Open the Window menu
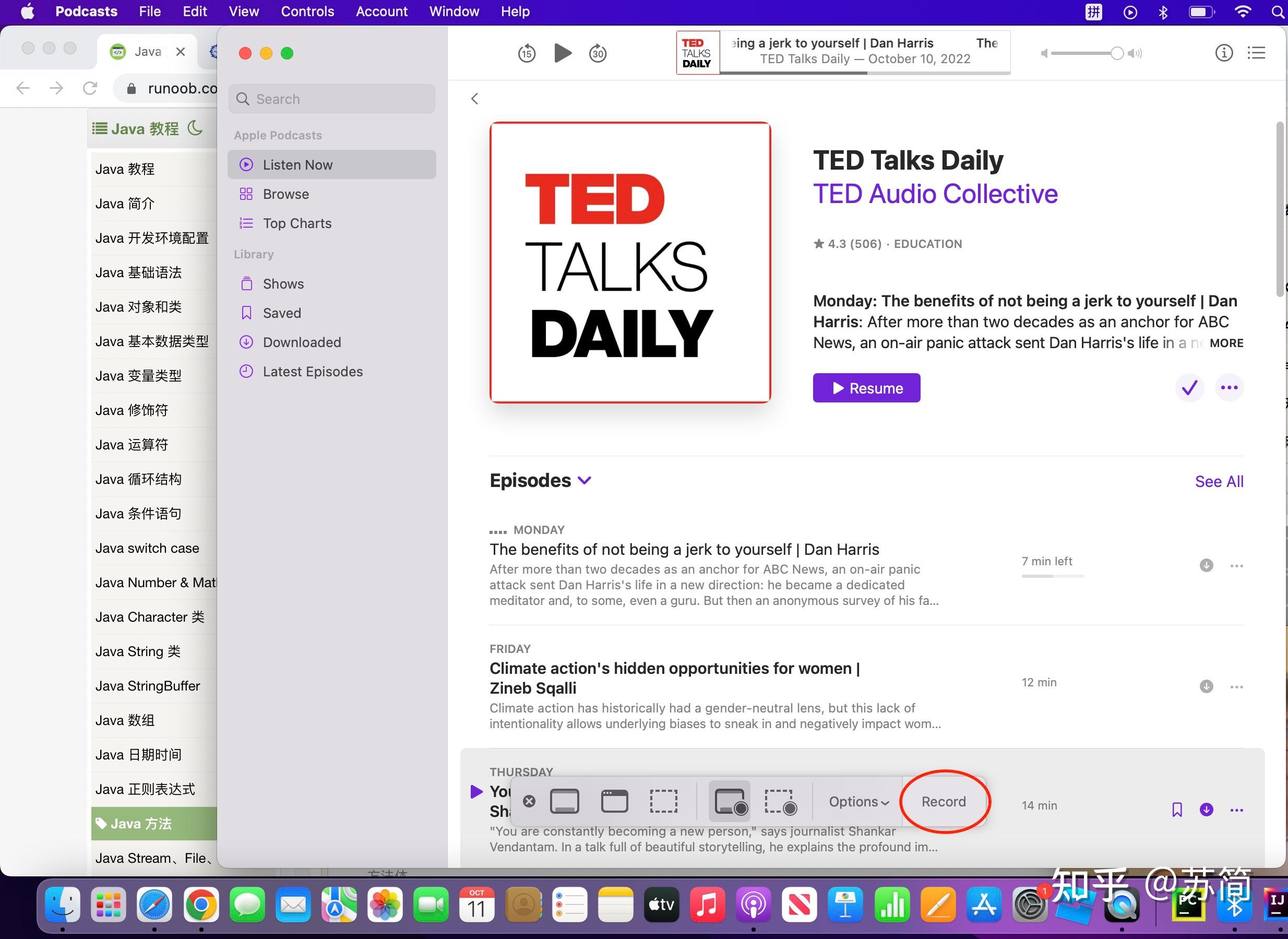The height and width of the screenshot is (939, 1288). [x=454, y=11]
